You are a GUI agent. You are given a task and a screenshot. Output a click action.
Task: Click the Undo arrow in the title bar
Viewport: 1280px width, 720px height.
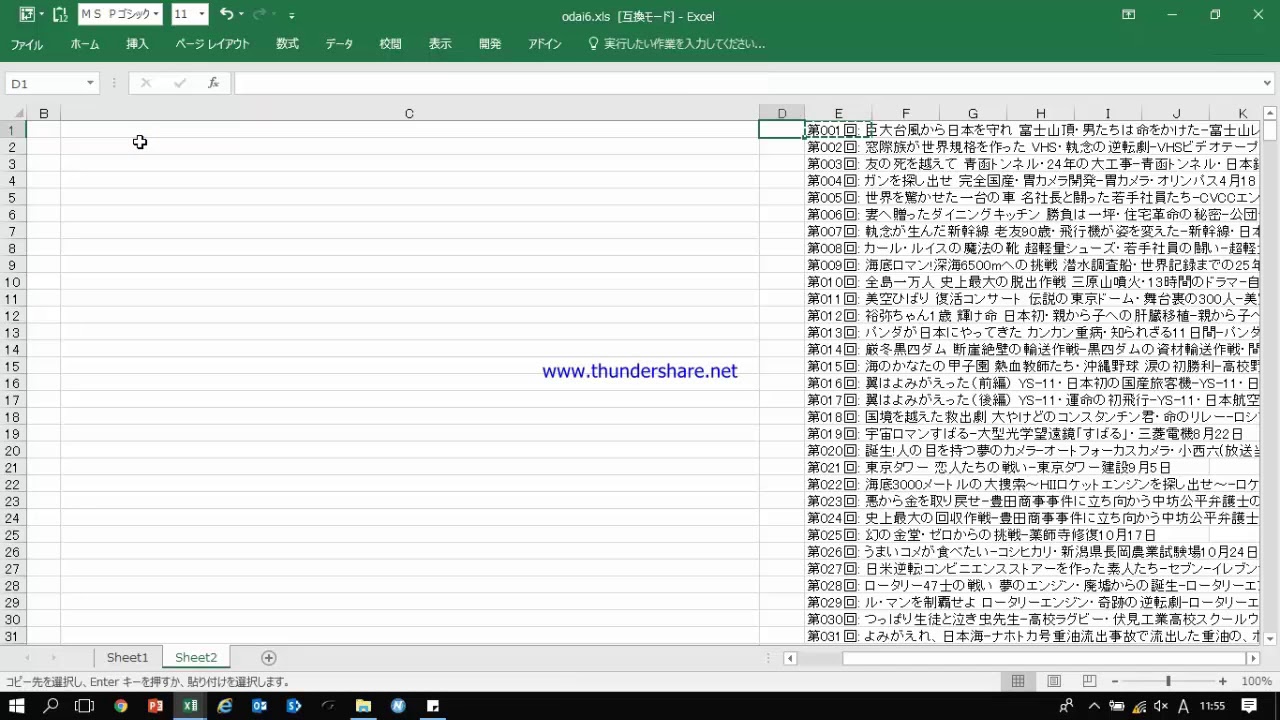tap(226, 14)
